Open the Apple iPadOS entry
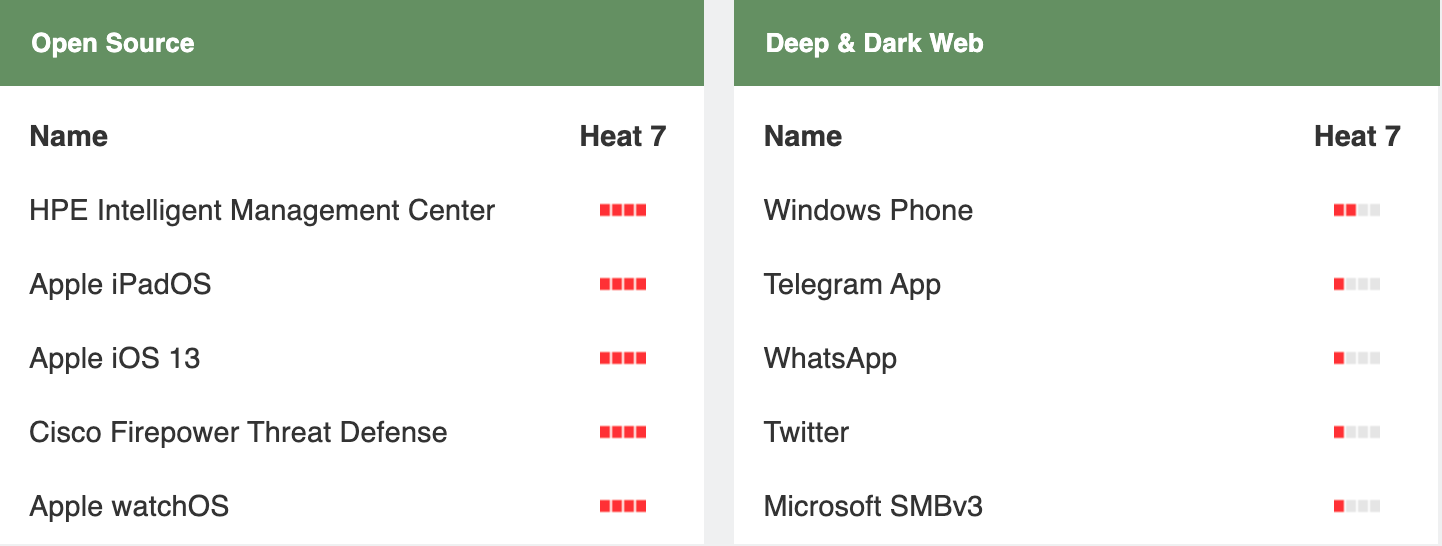 [x=120, y=284]
